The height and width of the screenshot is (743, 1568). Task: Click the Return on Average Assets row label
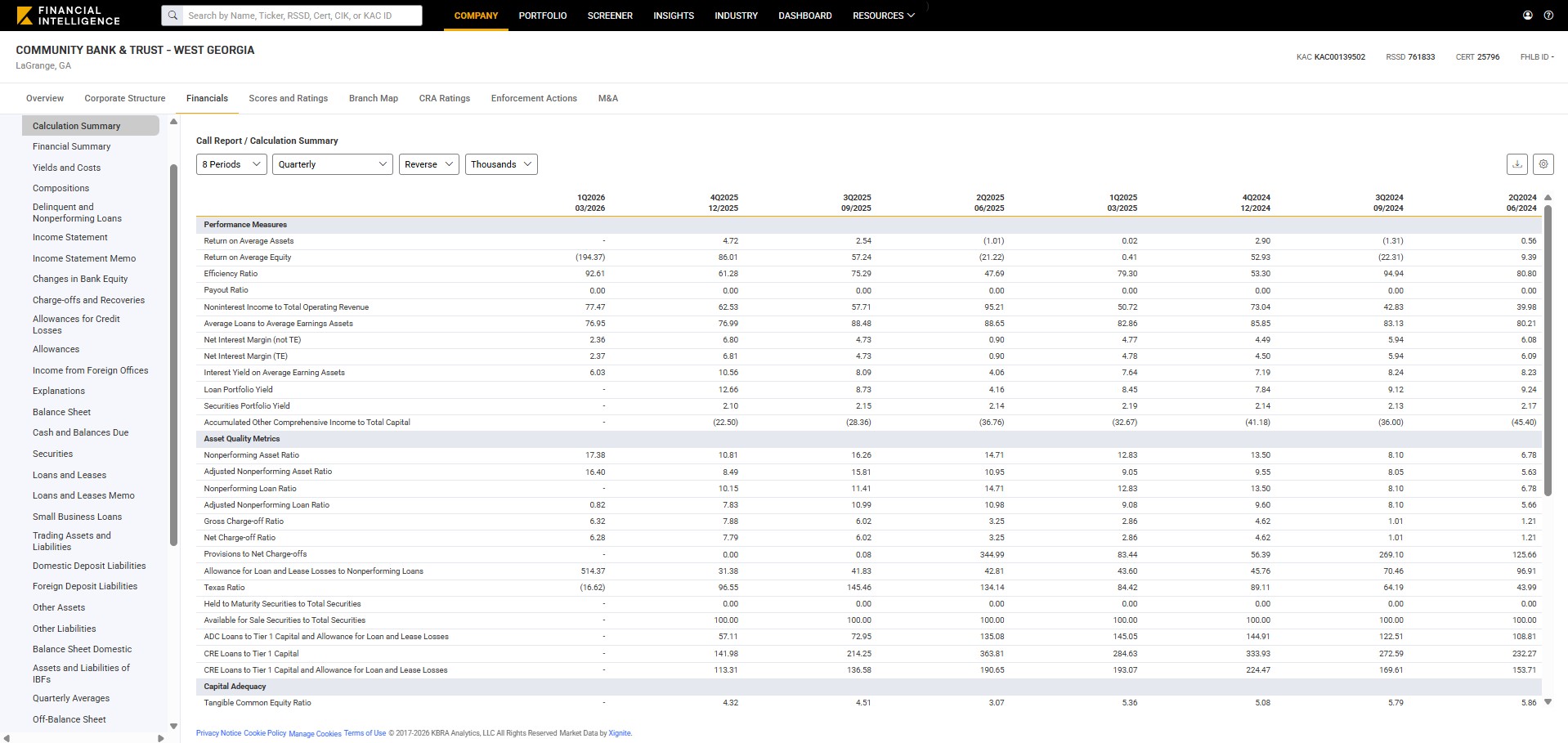coord(249,241)
